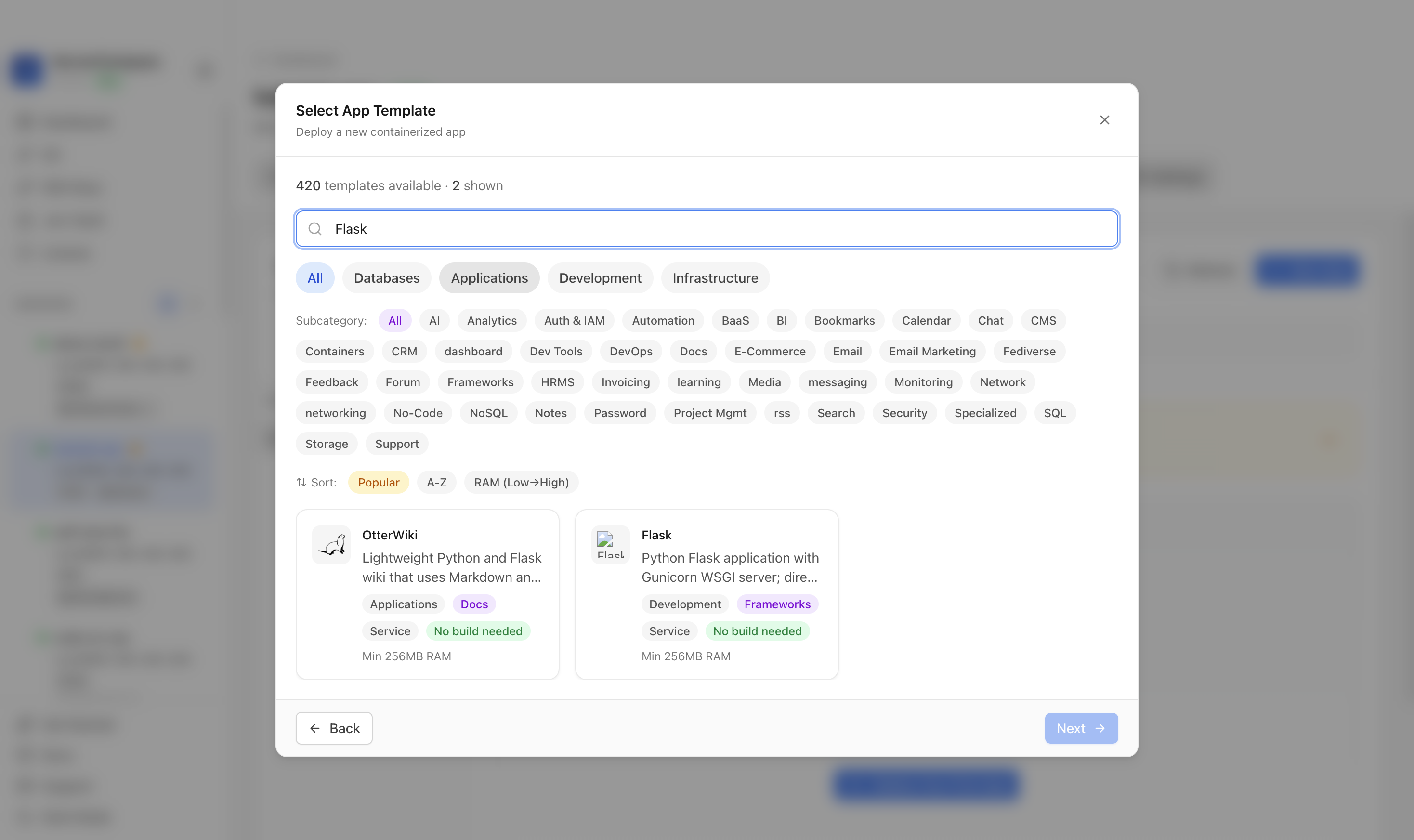Image resolution: width=1414 pixels, height=840 pixels.
Task: Select the Development category tab
Action: (600, 278)
